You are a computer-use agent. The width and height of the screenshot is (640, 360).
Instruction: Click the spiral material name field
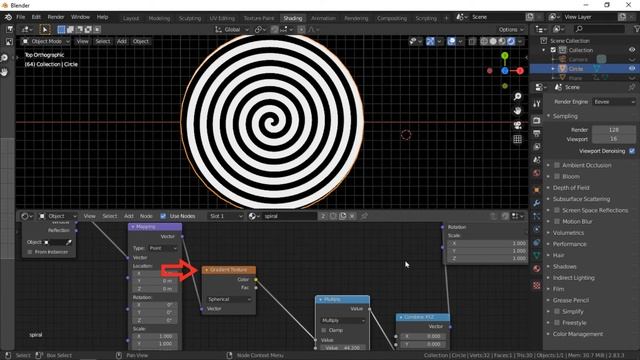click(289, 216)
